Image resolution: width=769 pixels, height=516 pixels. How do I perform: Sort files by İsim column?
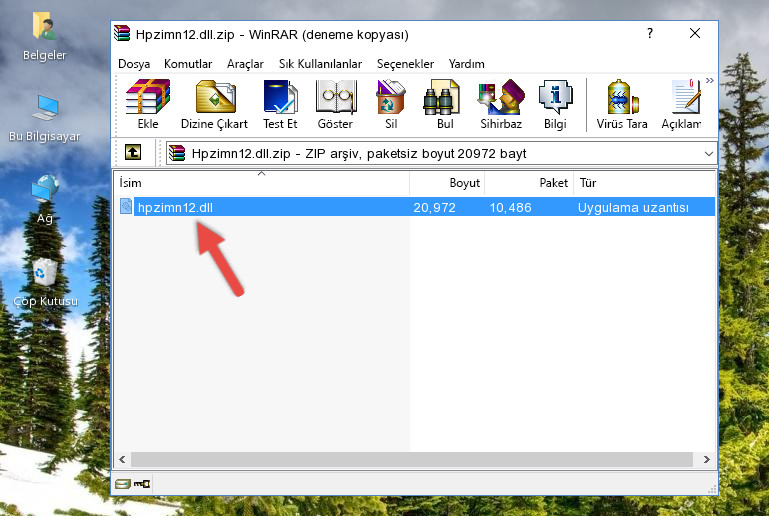[262, 182]
